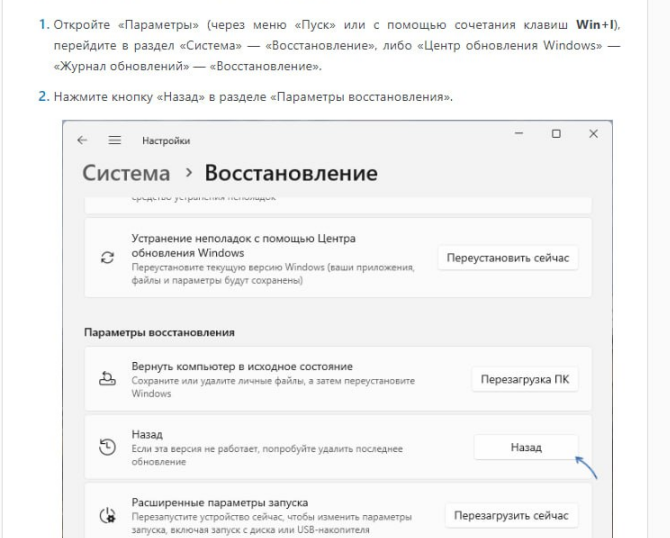Click the Параметры восстановления section heading
The width and height of the screenshot is (670, 538).
(159, 330)
